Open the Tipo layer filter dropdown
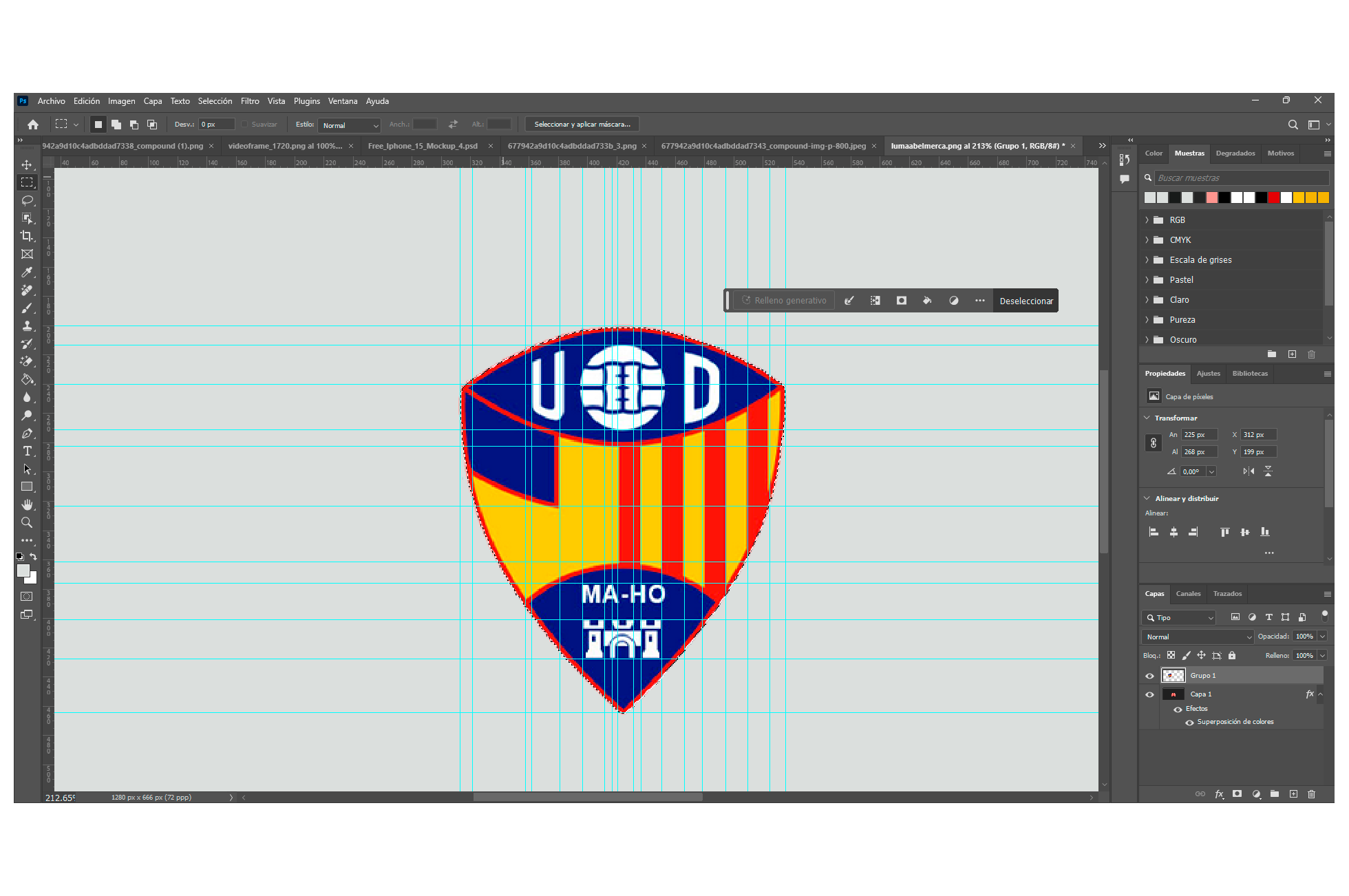 (1178, 618)
